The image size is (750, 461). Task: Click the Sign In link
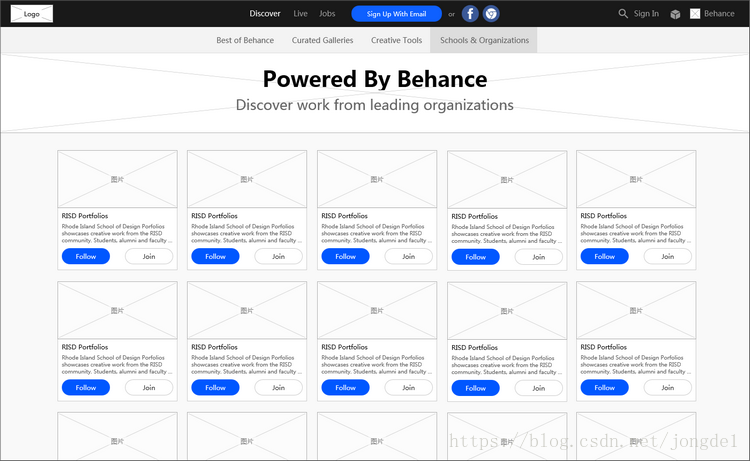click(646, 13)
